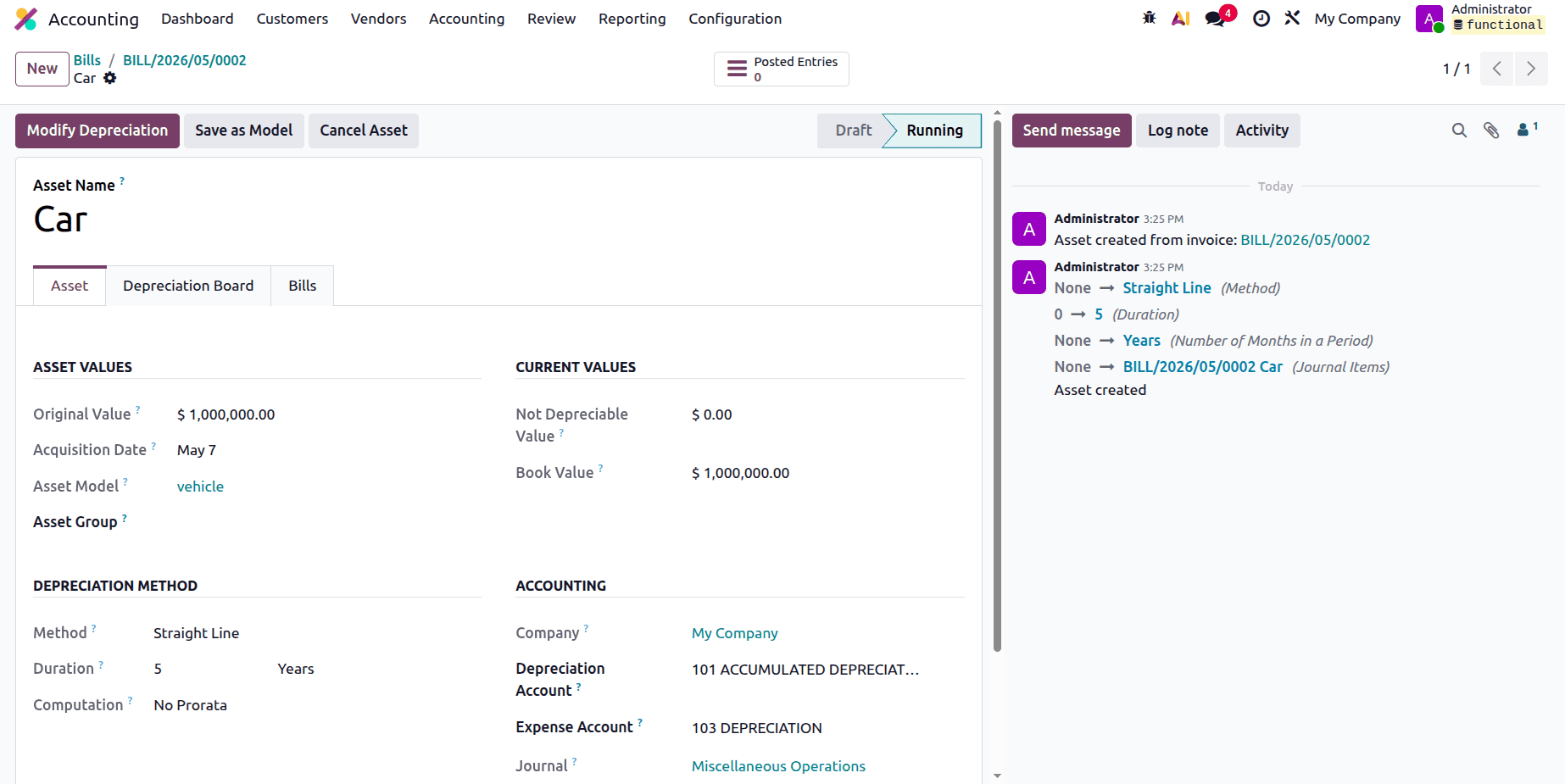Click the Acquisition Date value May 7
Image resolution: width=1565 pixels, height=784 pixels.
coord(197,450)
